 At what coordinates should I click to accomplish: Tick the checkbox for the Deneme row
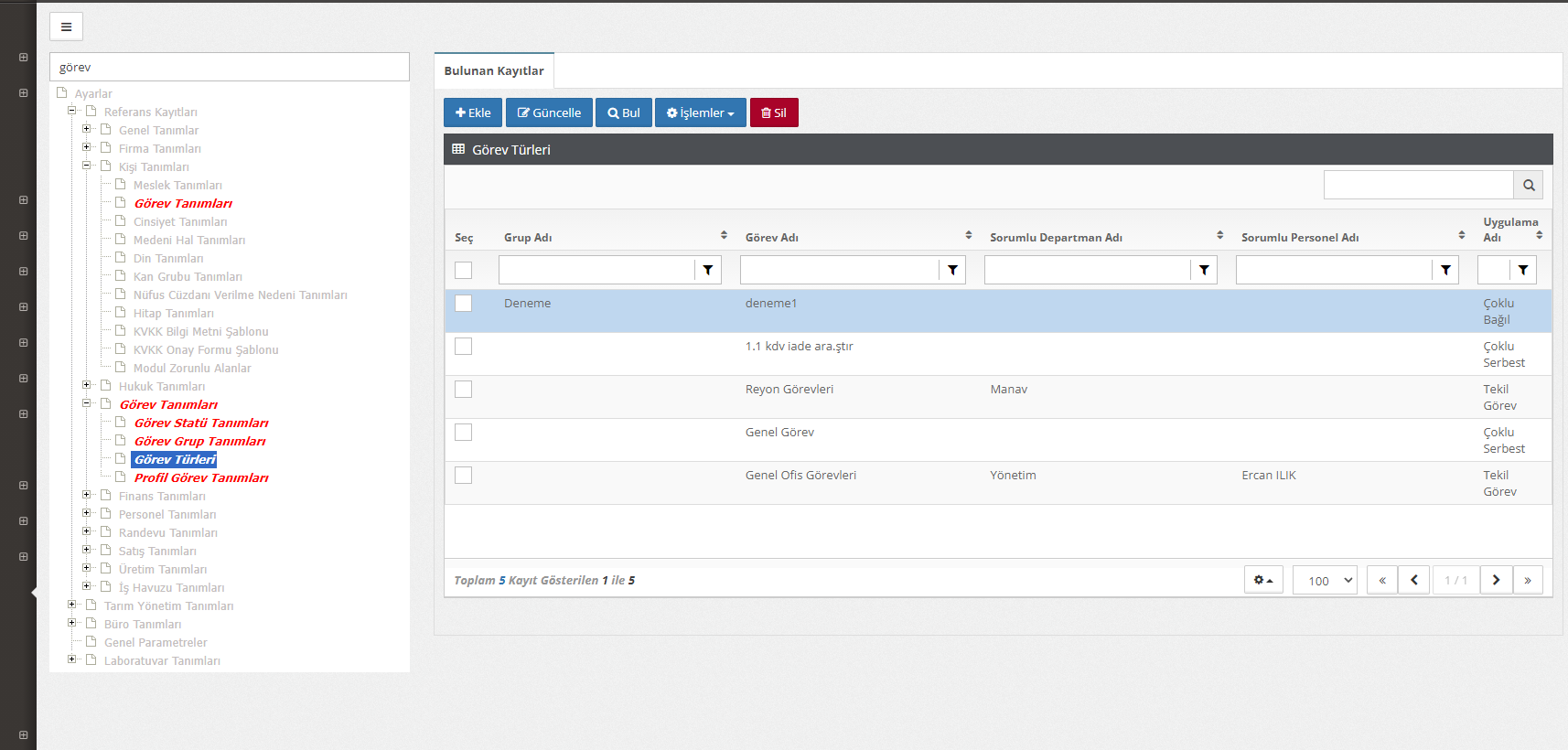tap(464, 304)
